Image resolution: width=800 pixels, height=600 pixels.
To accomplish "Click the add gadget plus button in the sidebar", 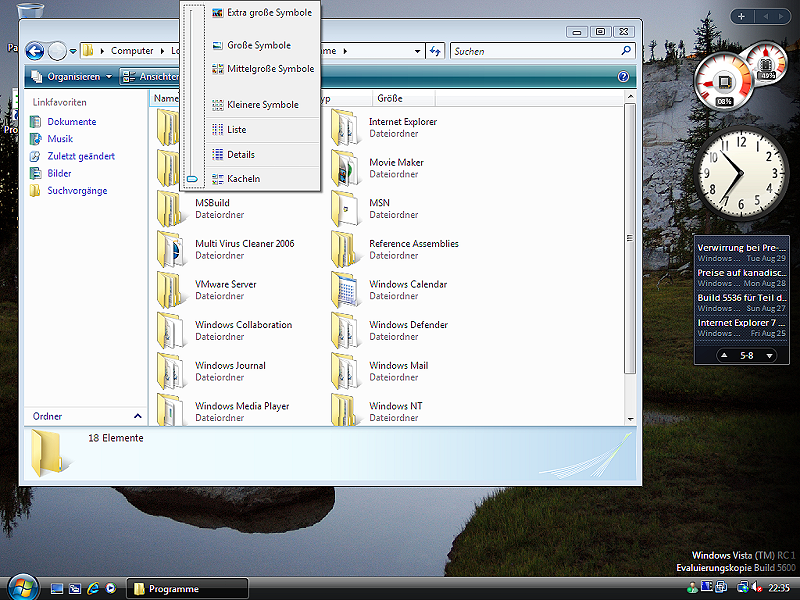I will [741, 16].
